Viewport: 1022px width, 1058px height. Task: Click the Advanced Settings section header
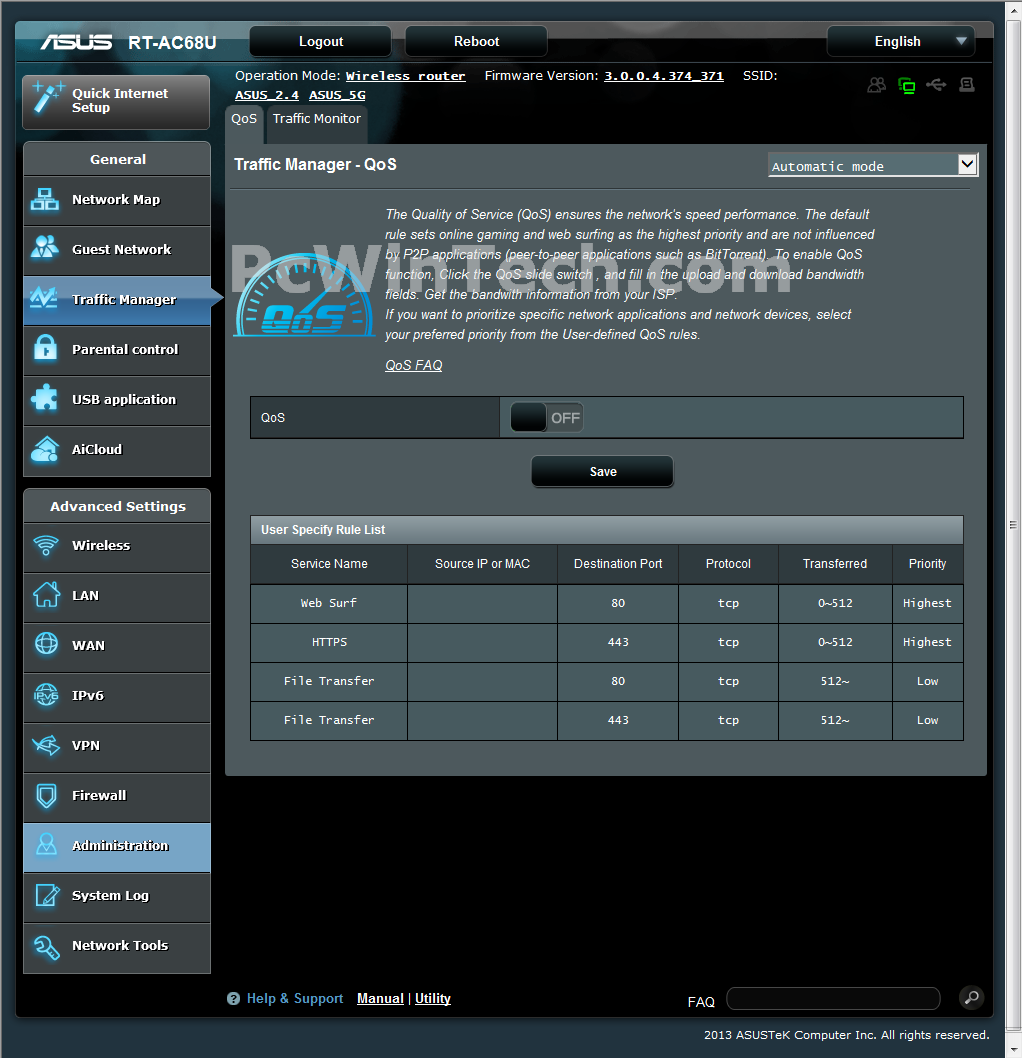coord(117,506)
